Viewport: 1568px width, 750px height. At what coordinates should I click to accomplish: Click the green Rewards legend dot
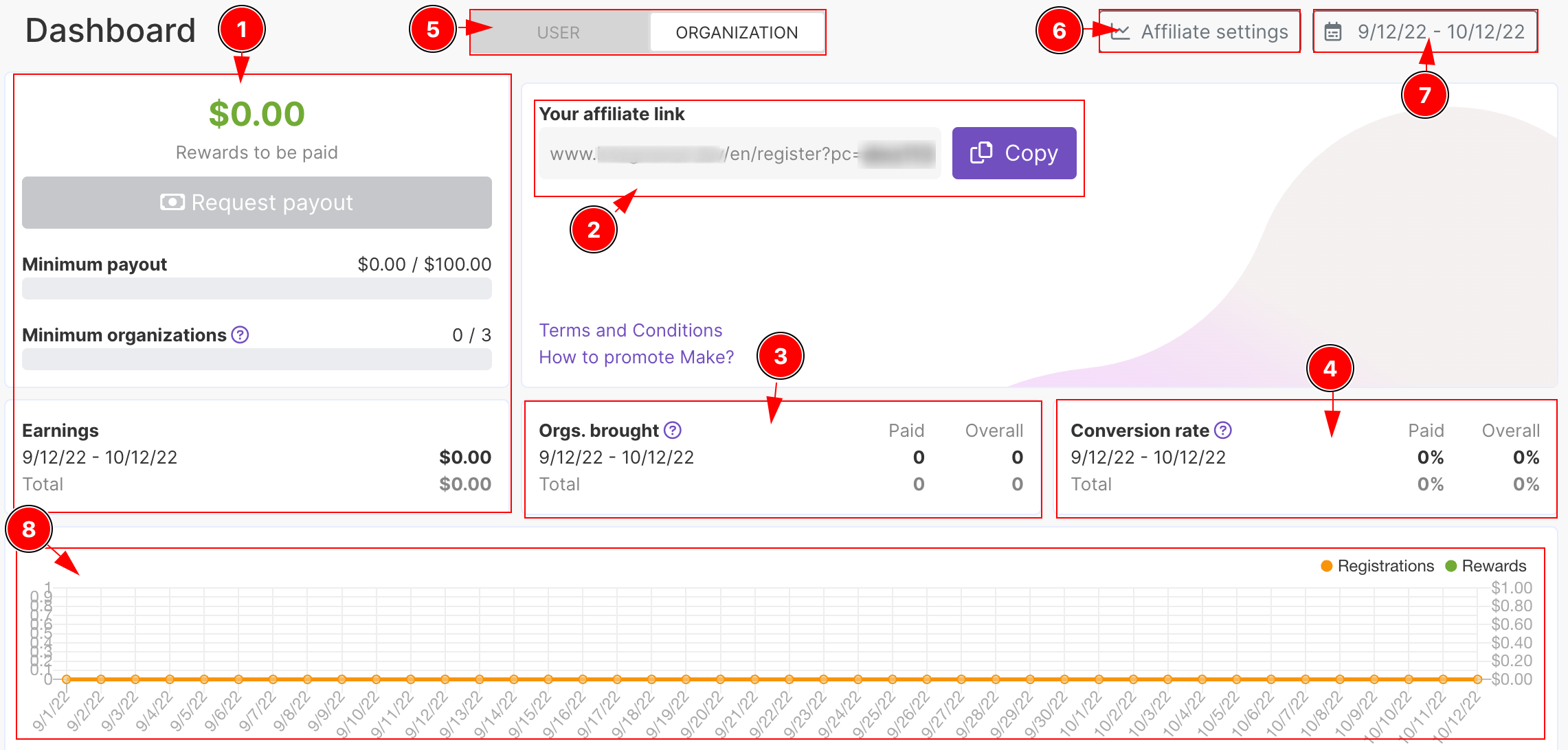click(x=1451, y=566)
